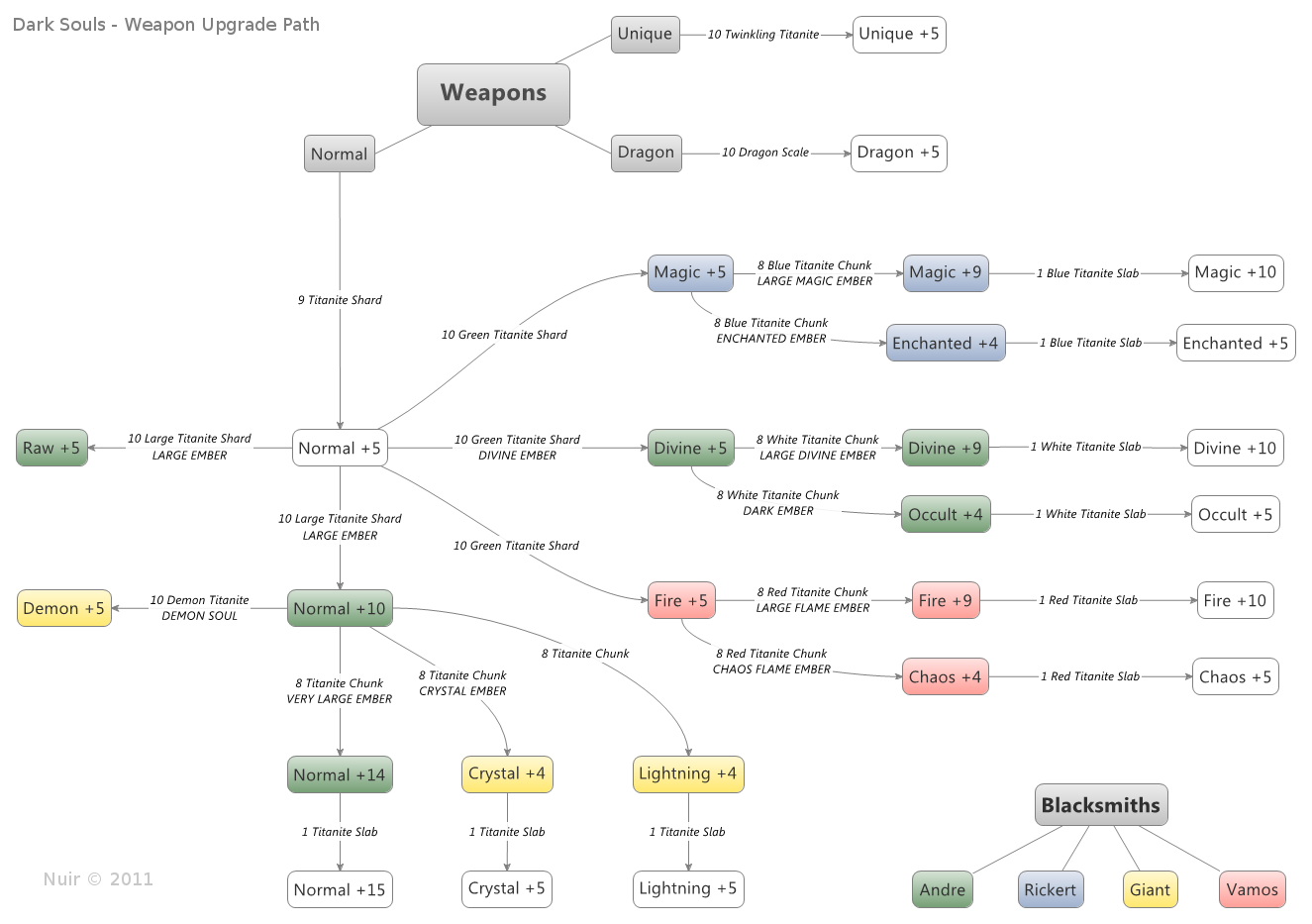Select the Rickert blacksmith box
The image size is (1312, 924).
click(x=1051, y=889)
